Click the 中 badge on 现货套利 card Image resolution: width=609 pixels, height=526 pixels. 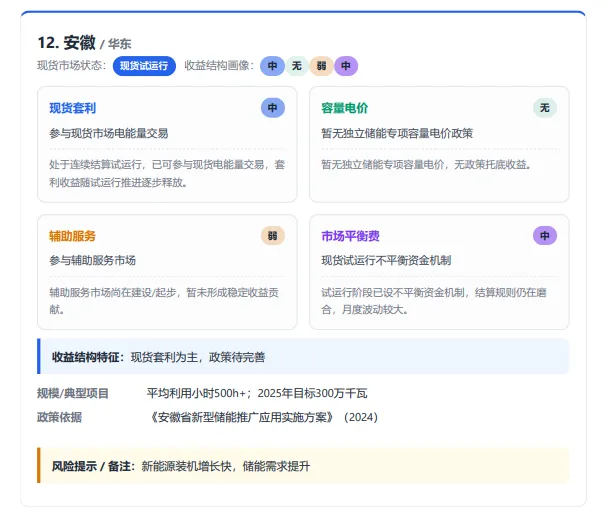[x=273, y=108]
